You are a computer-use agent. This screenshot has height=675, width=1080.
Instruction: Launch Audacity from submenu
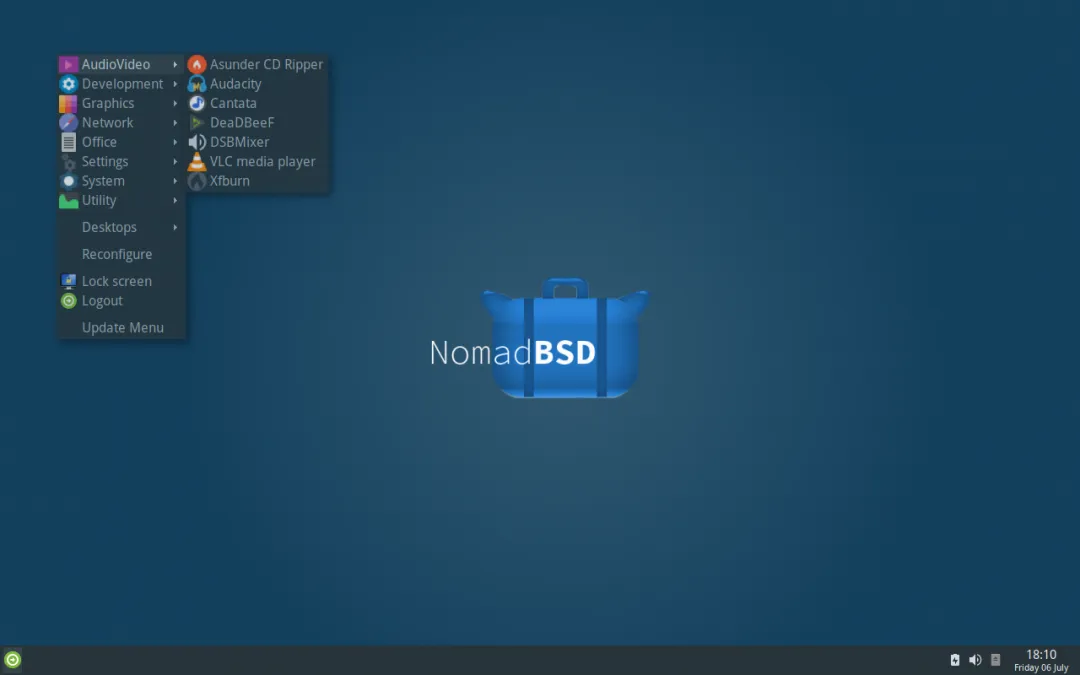pyautogui.click(x=258, y=84)
